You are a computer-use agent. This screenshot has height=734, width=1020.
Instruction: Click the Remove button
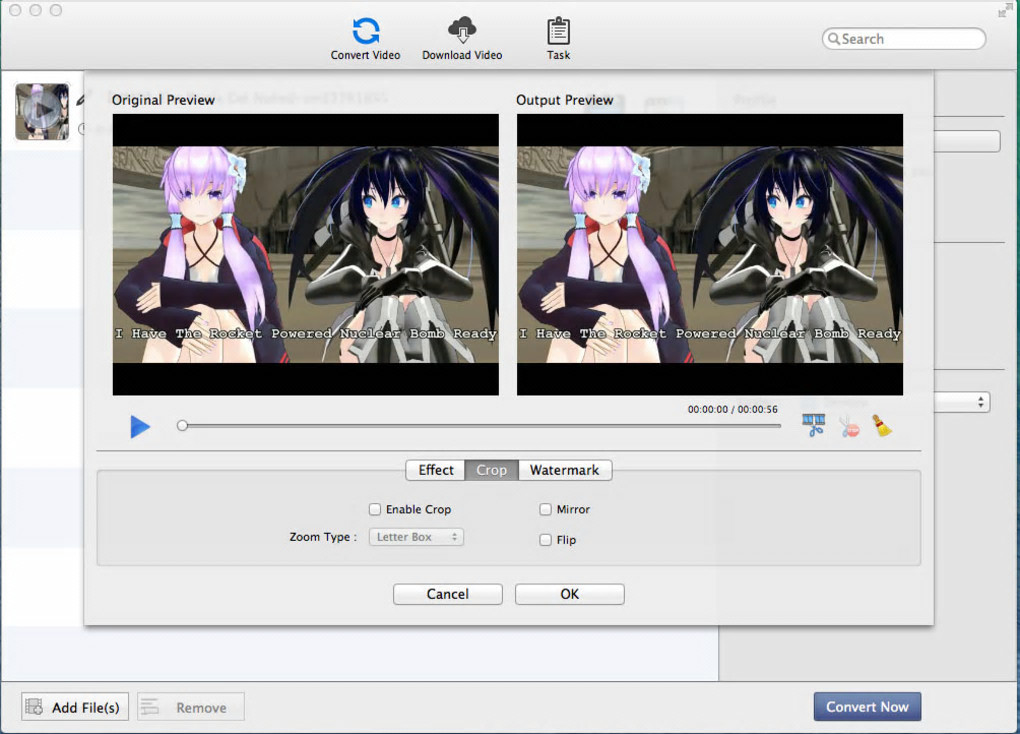pos(191,707)
